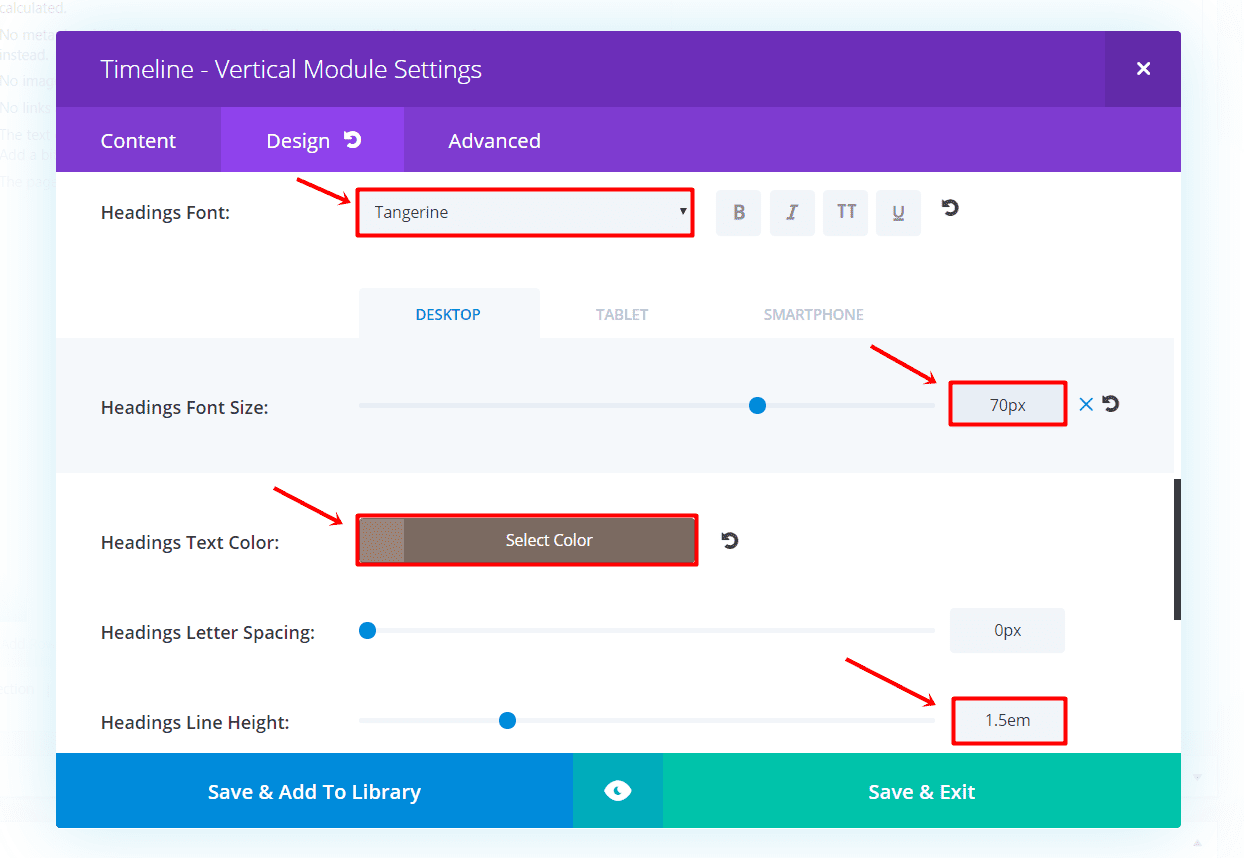The height and width of the screenshot is (858, 1244).
Task: Click the Headings Line Height input field
Action: pos(1007,721)
